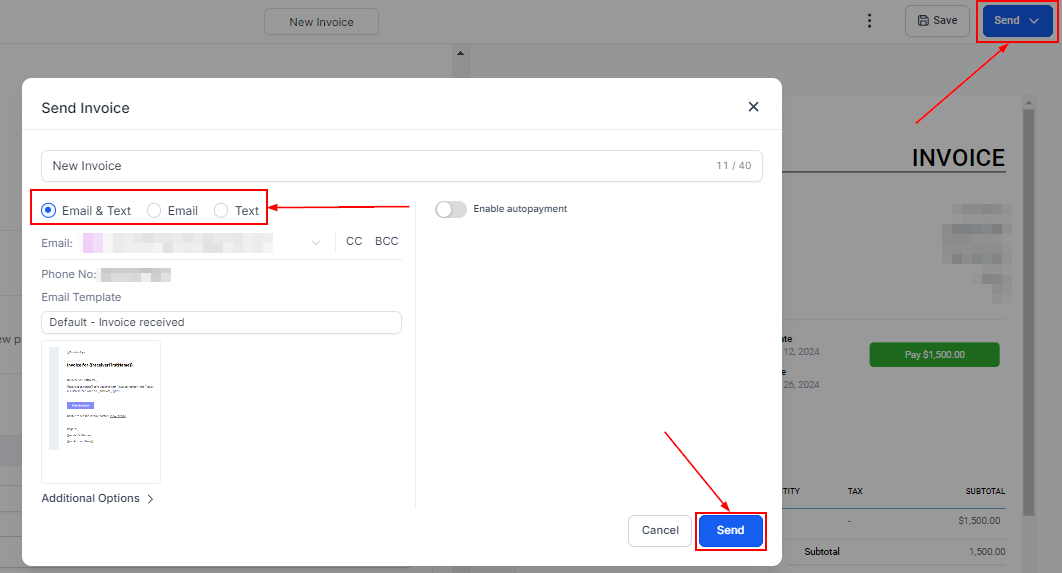Add CC recipients
Image resolution: width=1062 pixels, height=573 pixels.
click(x=354, y=241)
